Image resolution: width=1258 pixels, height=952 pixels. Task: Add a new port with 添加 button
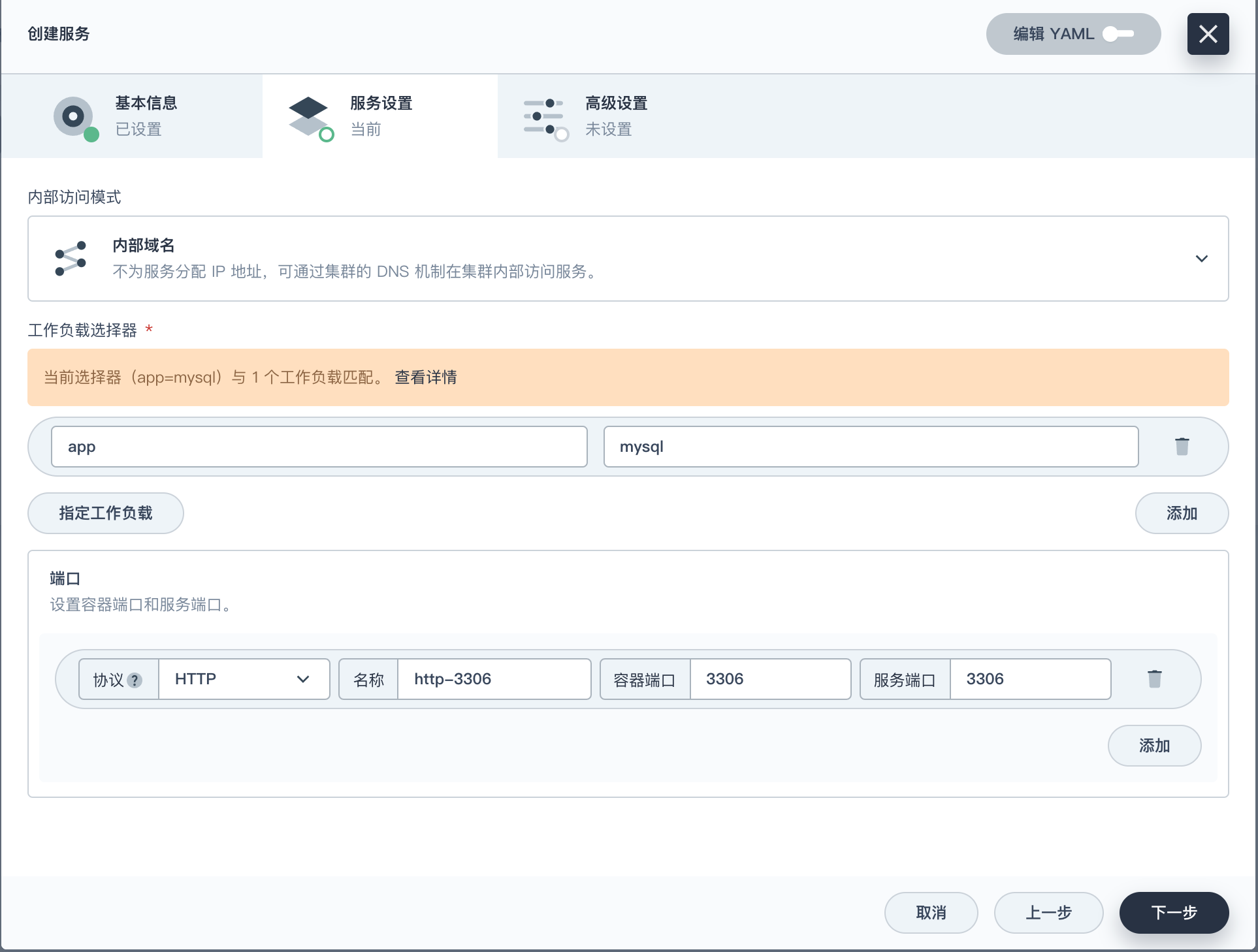(1153, 746)
